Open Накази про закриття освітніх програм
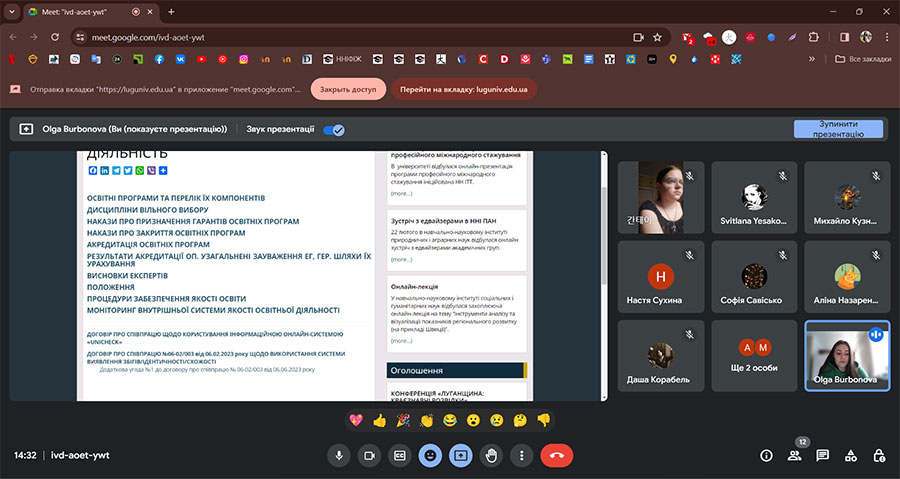The height and width of the screenshot is (479, 900). [x=166, y=233]
